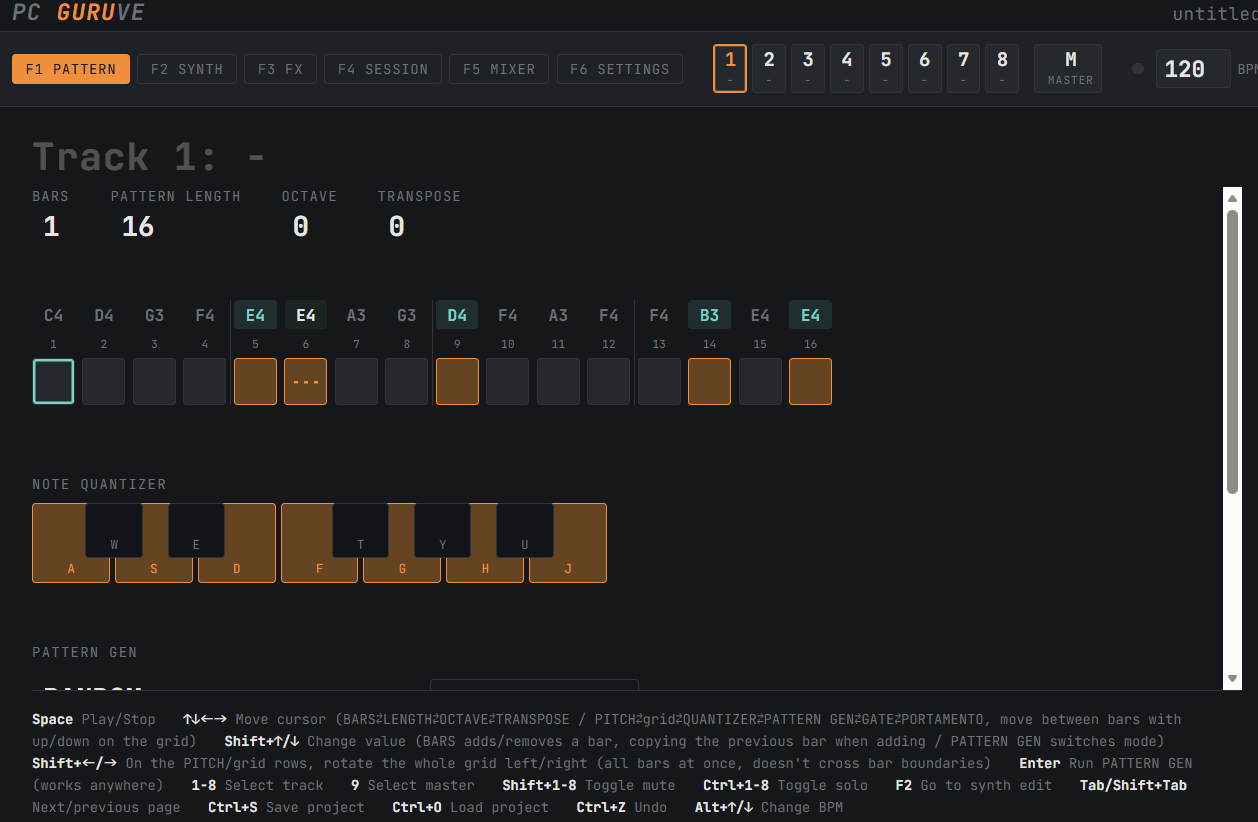Toggle active step 16 off
Image resolution: width=1258 pixels, height=822 pixels.
pyautogui.click(x=811, y=381)
